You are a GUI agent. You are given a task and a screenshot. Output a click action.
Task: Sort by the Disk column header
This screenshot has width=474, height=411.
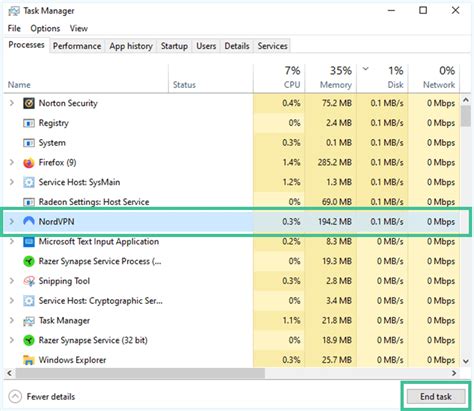click(x=382, y=78)
